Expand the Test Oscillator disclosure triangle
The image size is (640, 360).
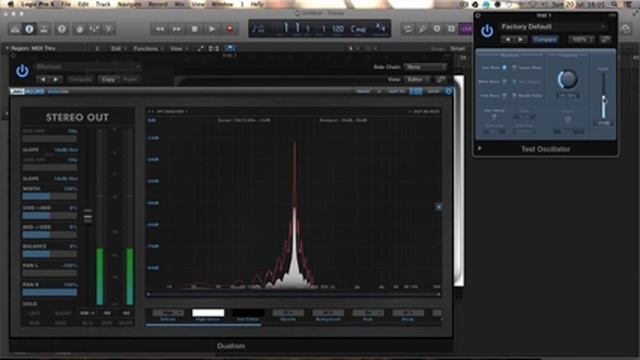[480, 149]
